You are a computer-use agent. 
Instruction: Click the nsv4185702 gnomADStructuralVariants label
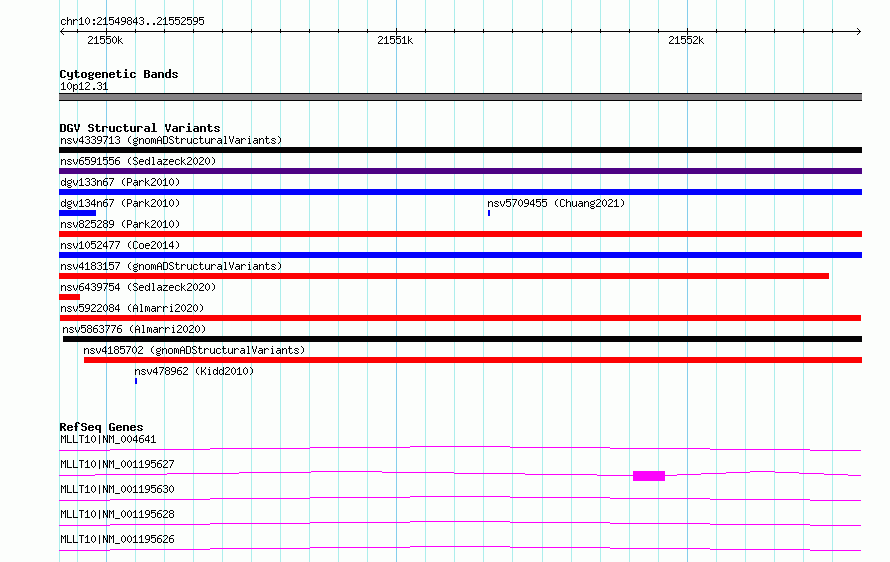[x=194, y=350]
